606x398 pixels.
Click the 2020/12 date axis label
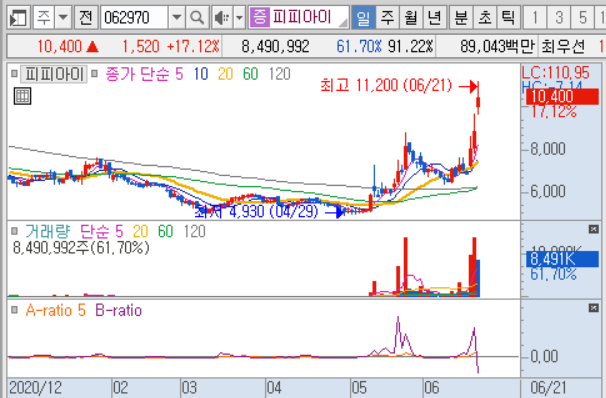click(35, 388)
